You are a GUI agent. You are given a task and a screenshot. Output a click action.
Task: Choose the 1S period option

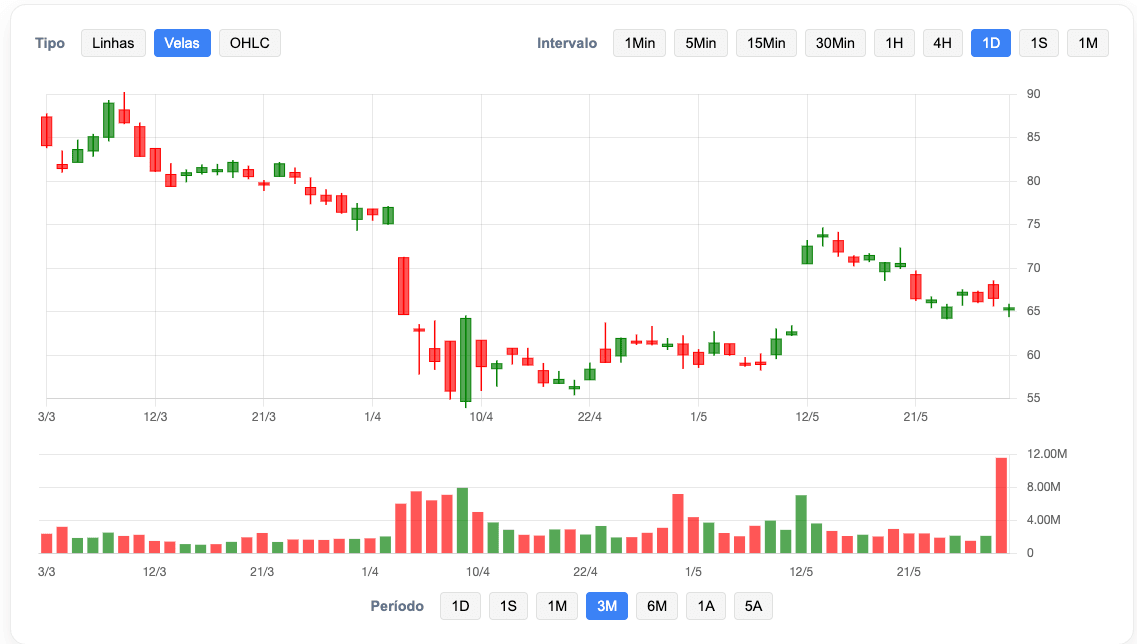[508, 606]
